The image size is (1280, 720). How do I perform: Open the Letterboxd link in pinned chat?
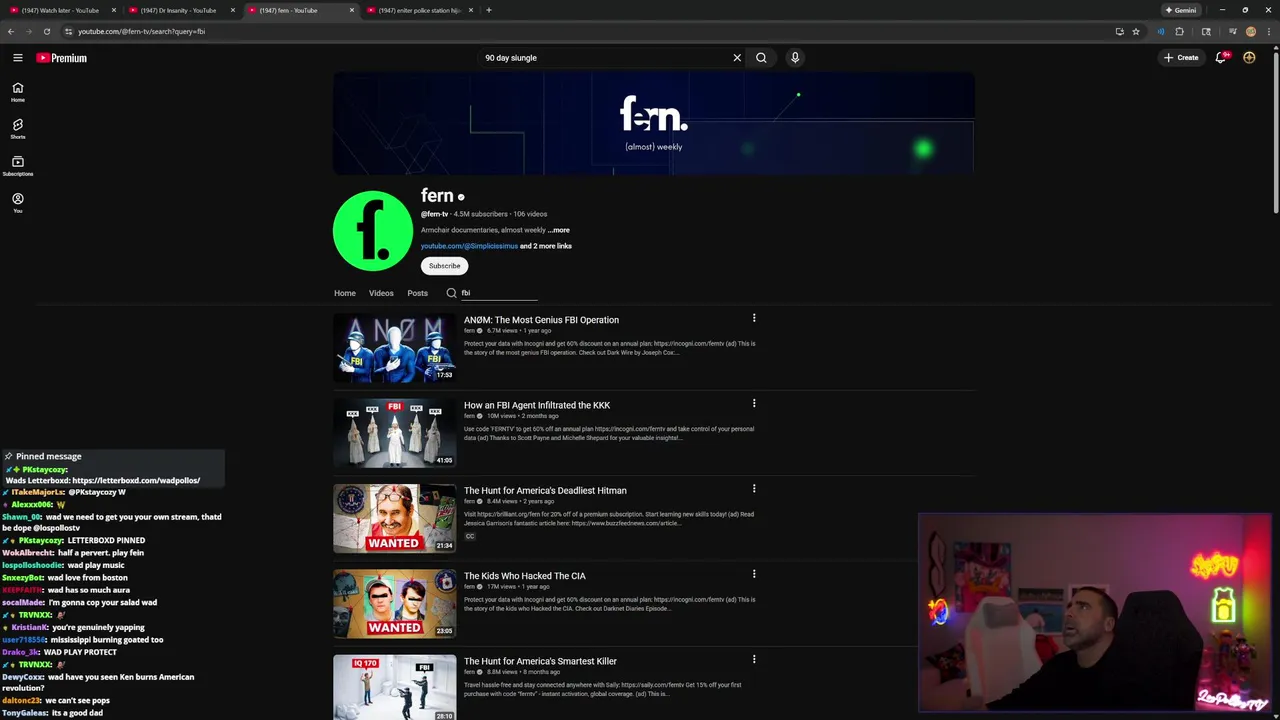tap(136, 481)
